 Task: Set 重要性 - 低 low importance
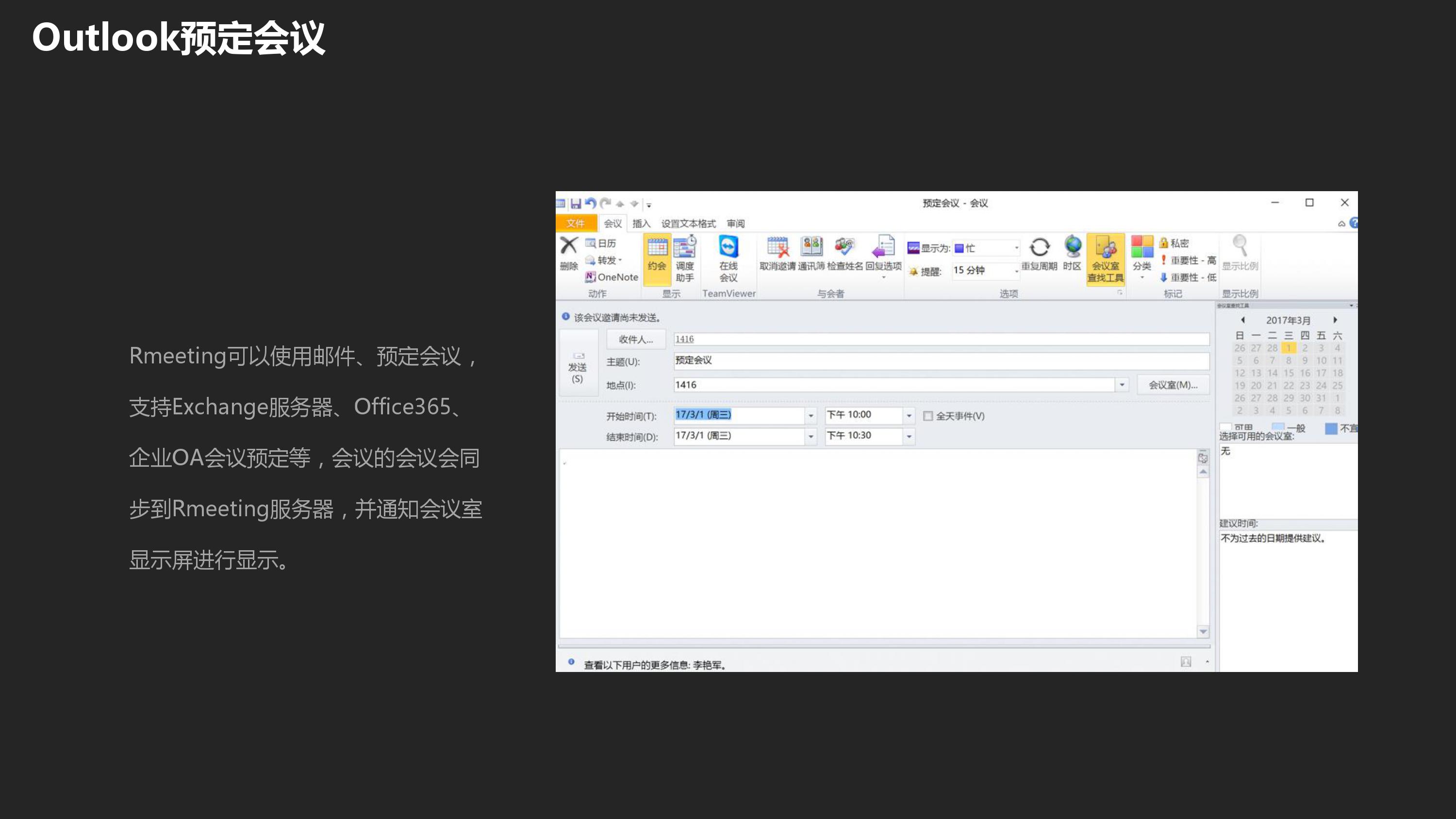[x=1188, y=277]
